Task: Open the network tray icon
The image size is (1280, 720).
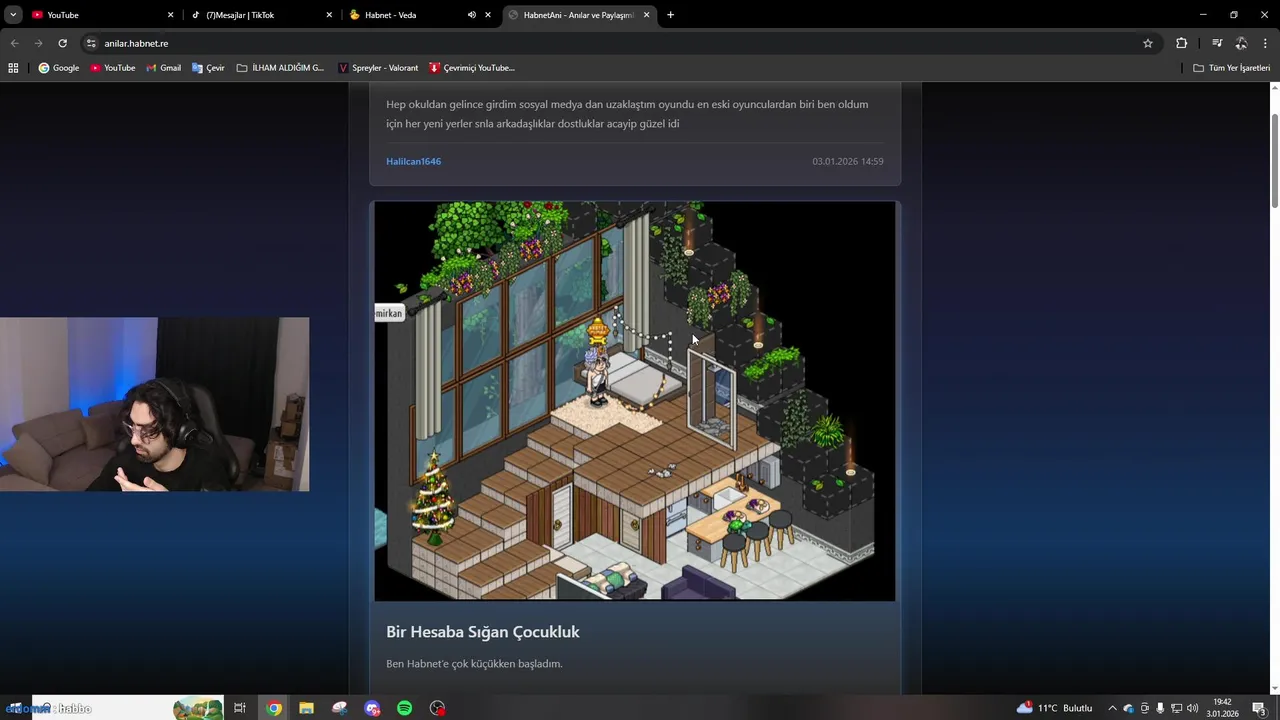Action: [x=1176, y=708]
